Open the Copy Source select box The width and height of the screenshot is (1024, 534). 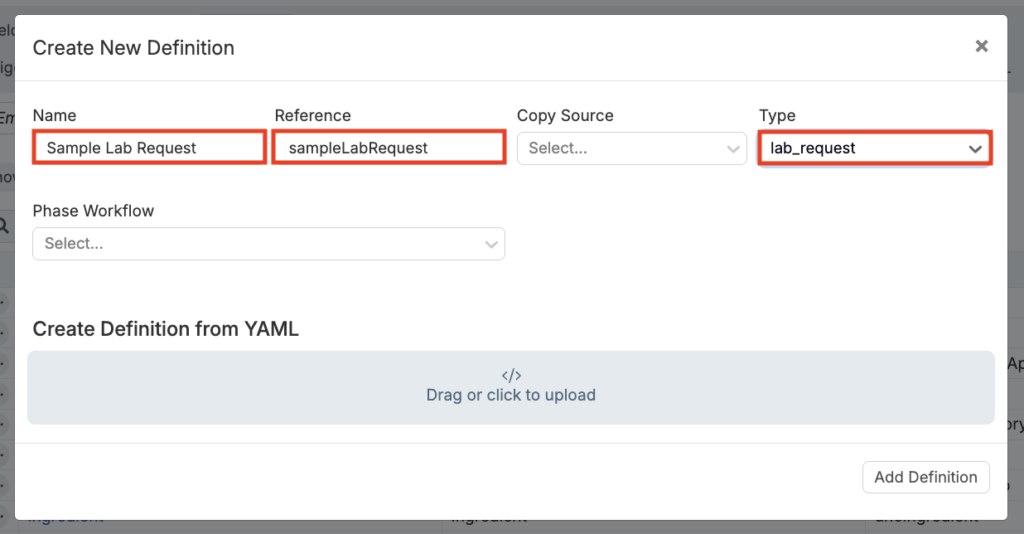tap(620, 148)
